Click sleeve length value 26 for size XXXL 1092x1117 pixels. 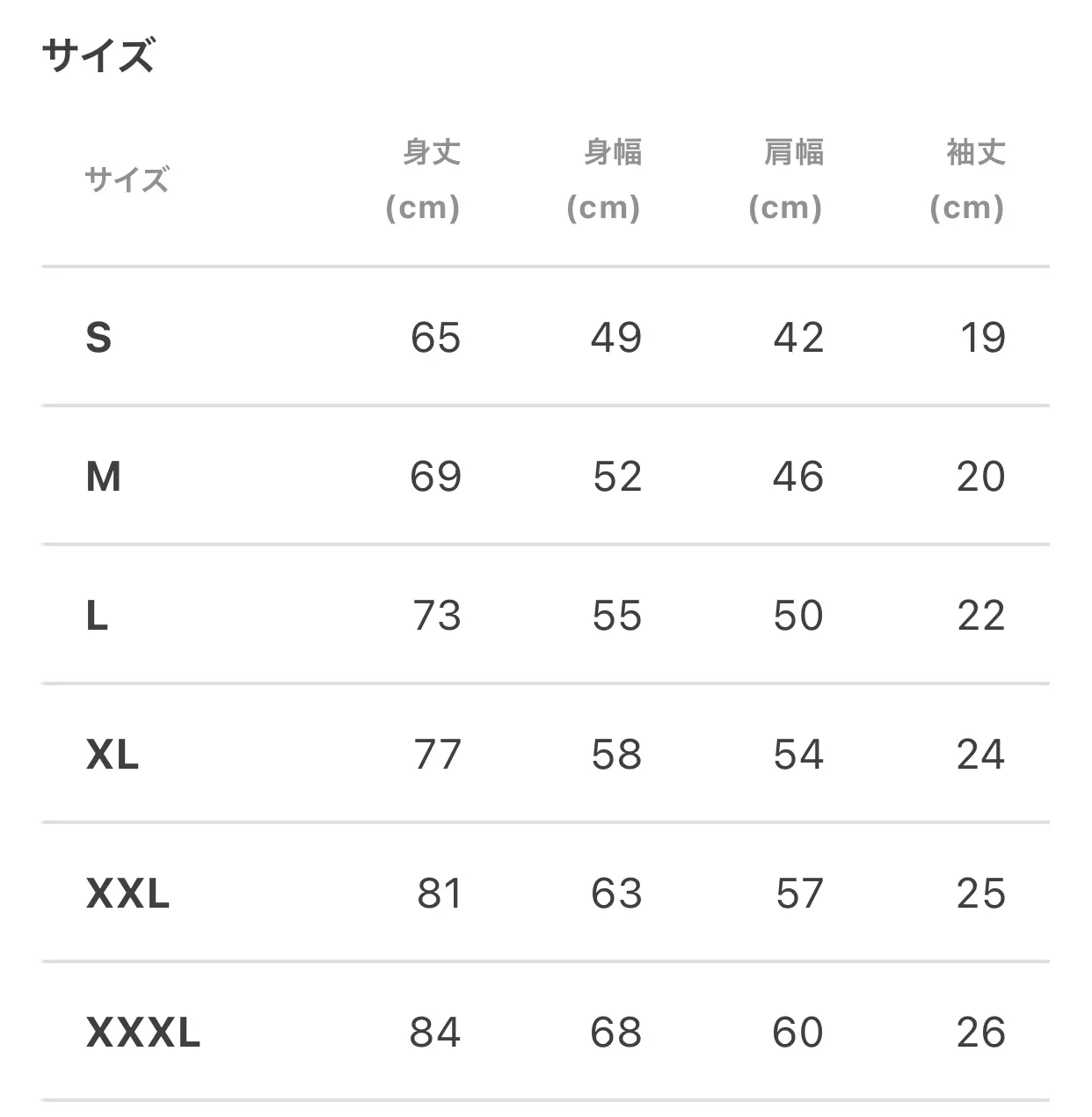[980, 1033]
